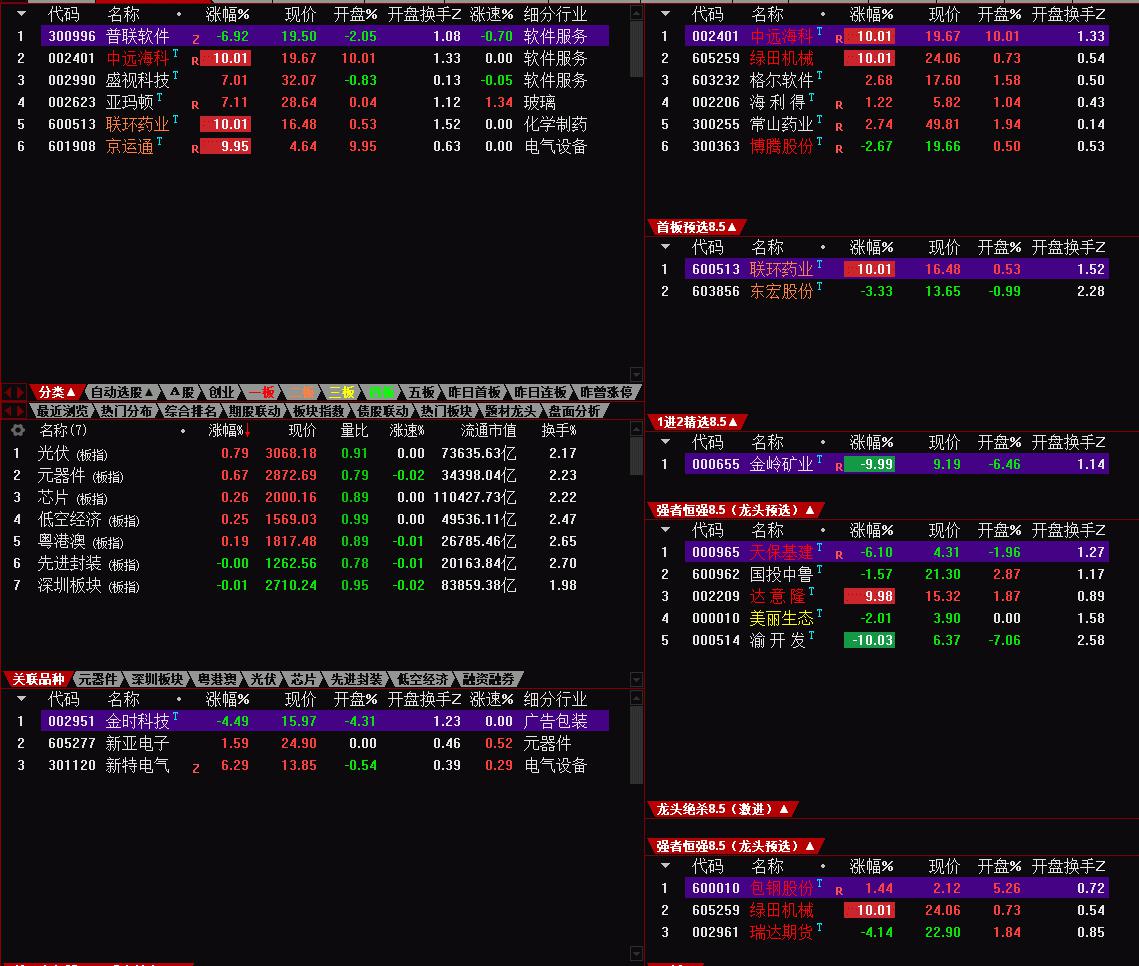Select the 融资融券 tab
Viewport: 1139px width, 966px height.
(x=488, y=679)
